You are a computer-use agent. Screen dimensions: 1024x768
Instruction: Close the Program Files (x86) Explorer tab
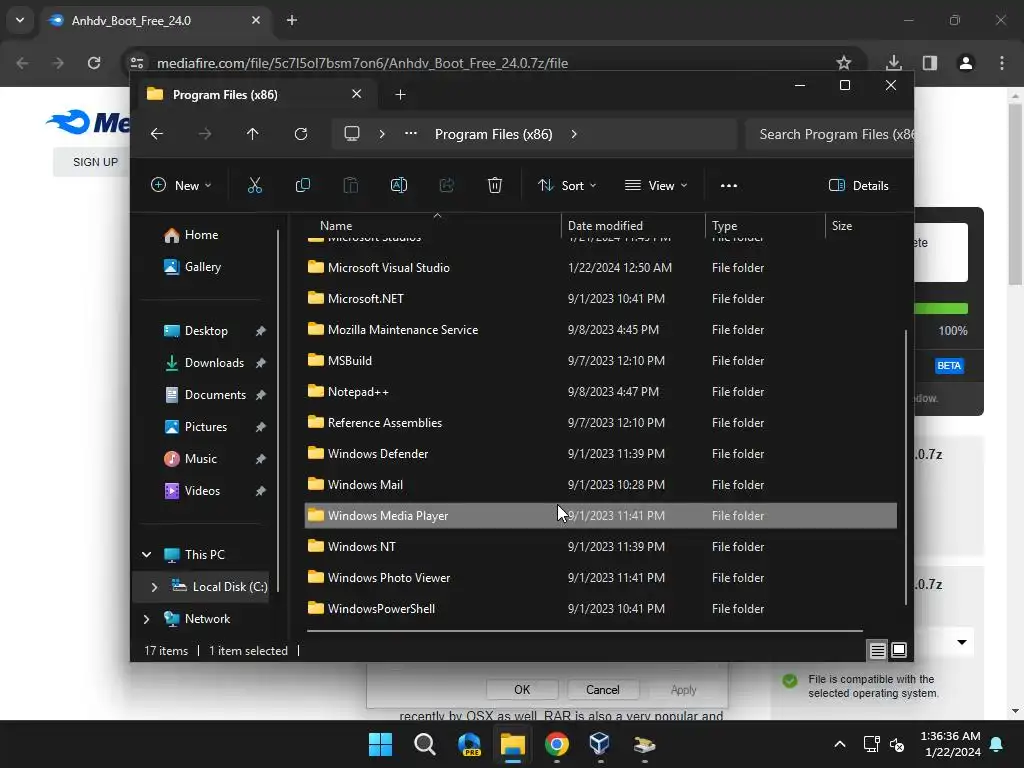coord(357,94)
